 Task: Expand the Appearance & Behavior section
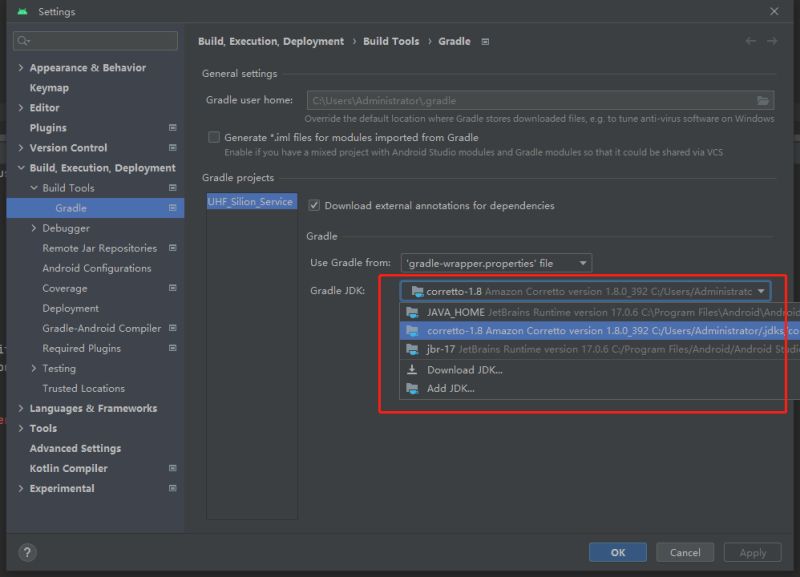(x=21, y=67)
